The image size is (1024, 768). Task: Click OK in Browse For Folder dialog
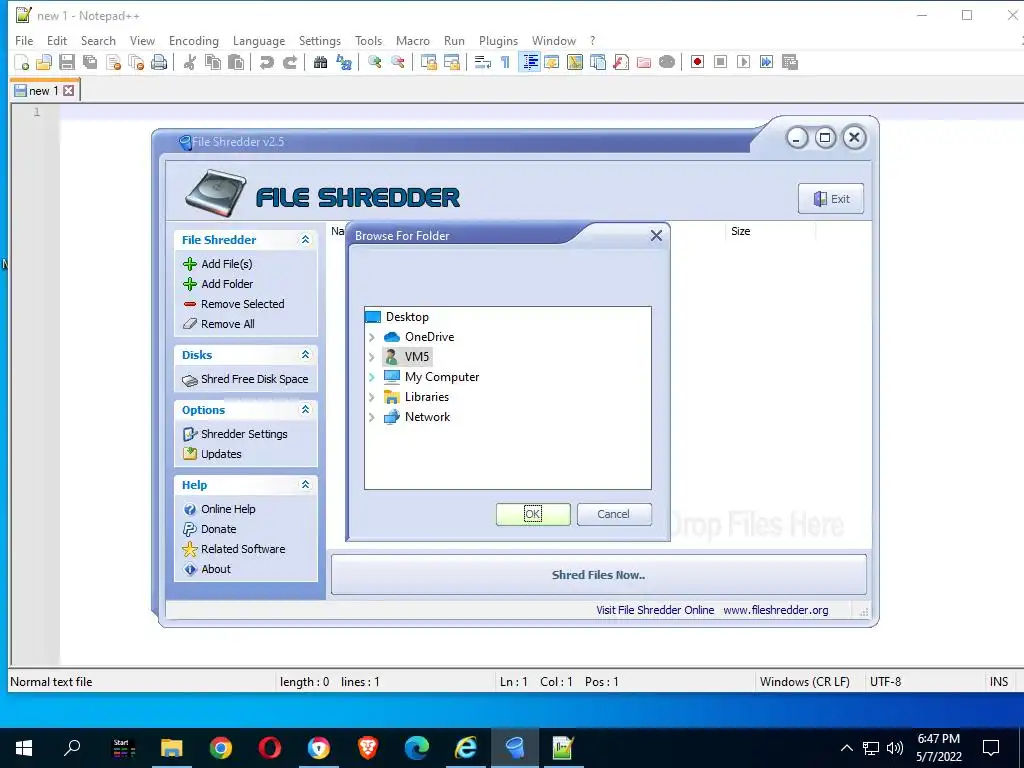[533, 514]
